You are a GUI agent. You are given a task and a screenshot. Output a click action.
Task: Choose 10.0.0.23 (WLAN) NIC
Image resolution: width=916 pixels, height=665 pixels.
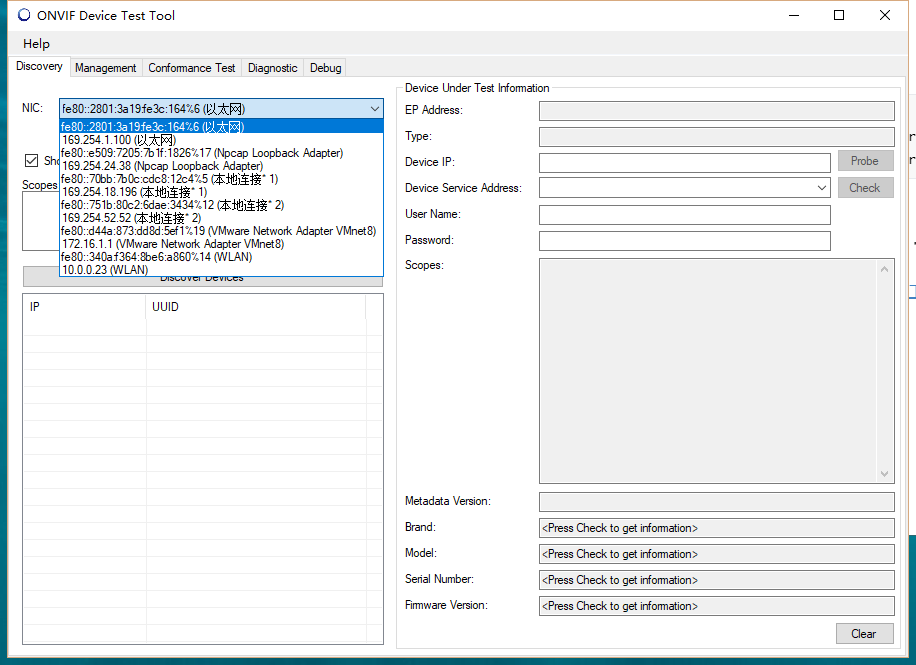[222, 269]
